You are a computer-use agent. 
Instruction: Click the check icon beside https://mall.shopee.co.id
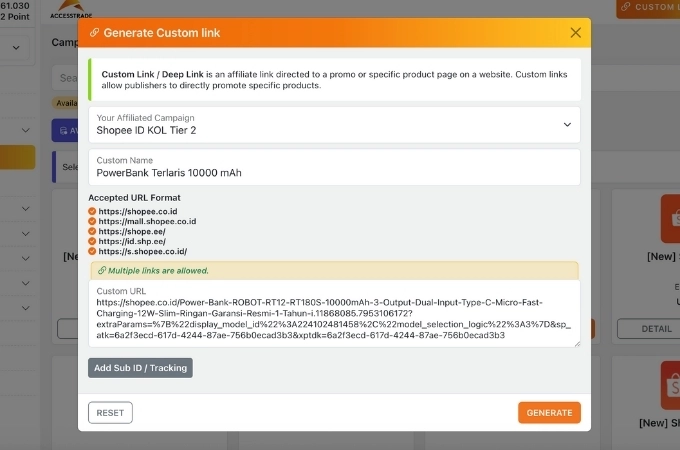coord(92,221)
